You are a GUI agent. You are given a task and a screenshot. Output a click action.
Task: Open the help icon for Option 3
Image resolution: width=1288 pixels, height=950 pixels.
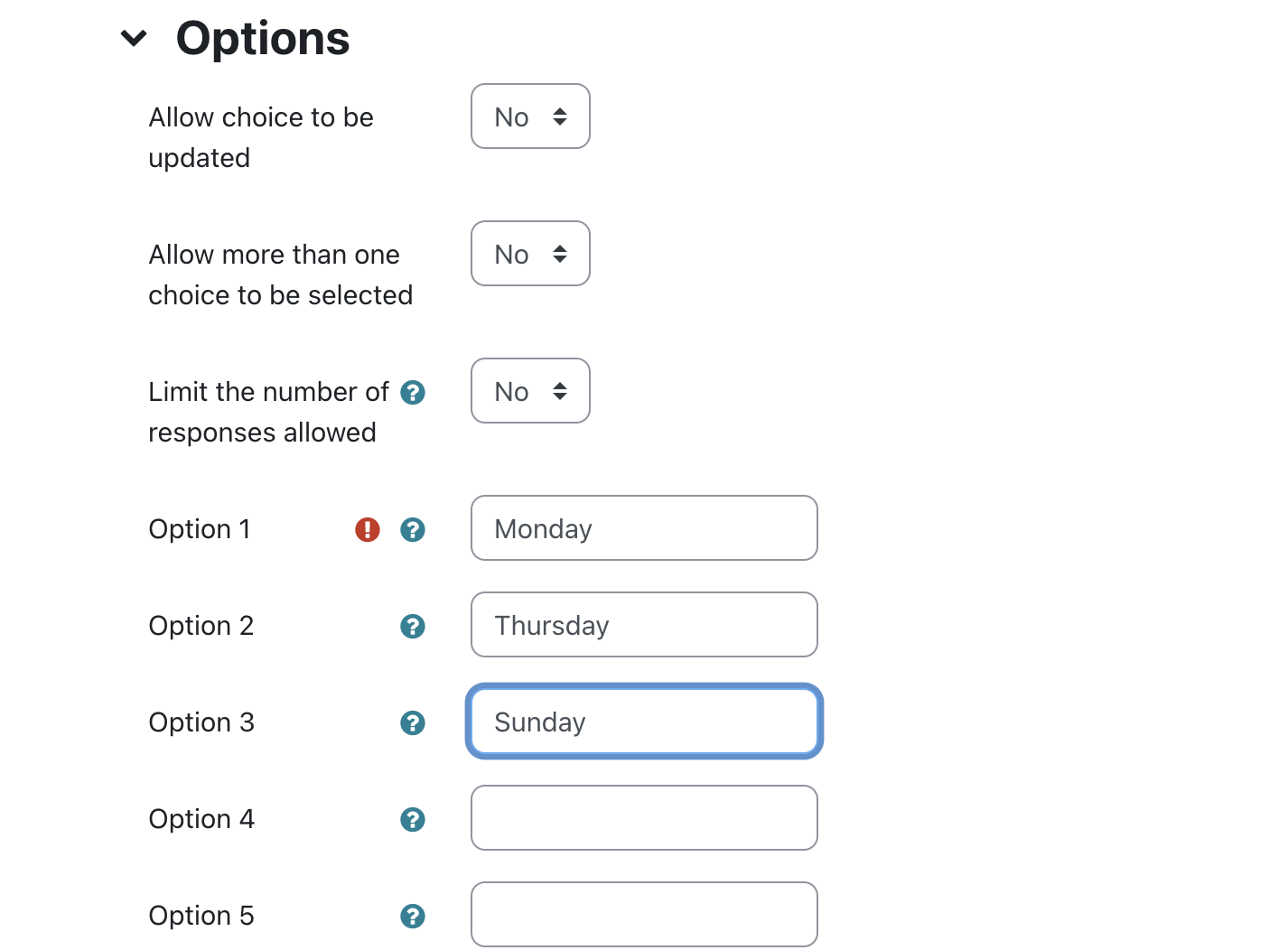(413, 723)
